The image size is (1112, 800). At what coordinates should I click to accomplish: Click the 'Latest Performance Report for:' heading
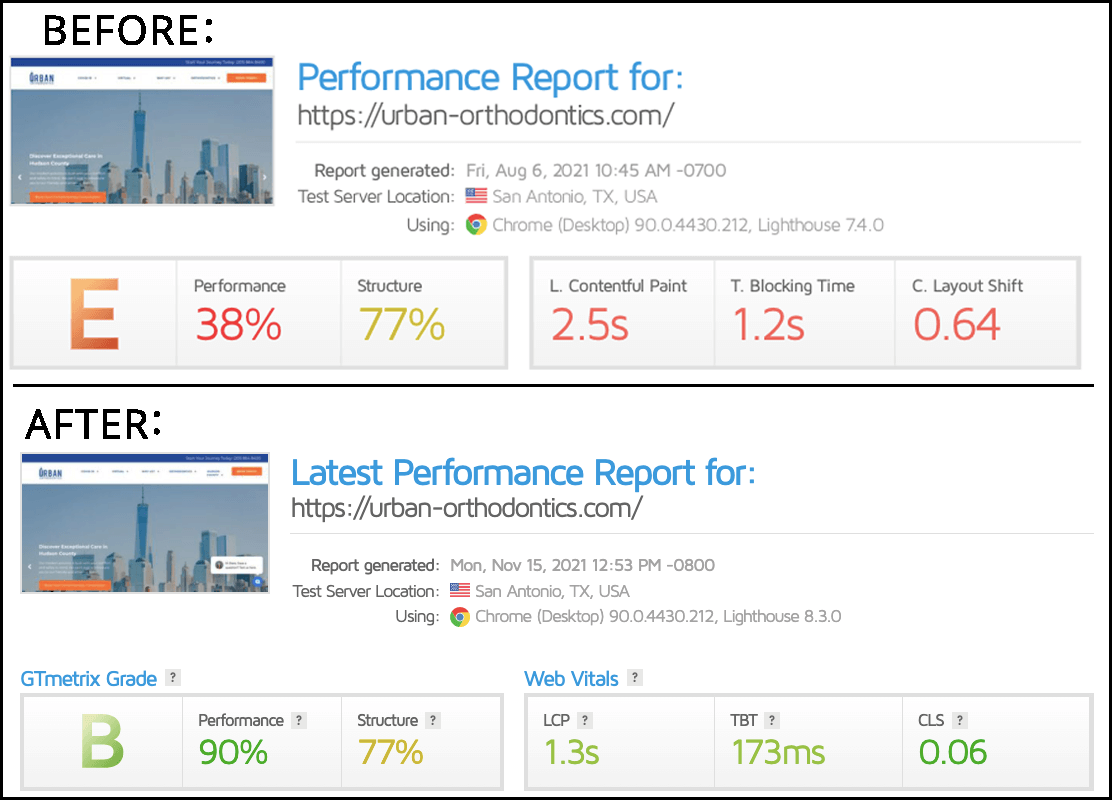(523, 473)
